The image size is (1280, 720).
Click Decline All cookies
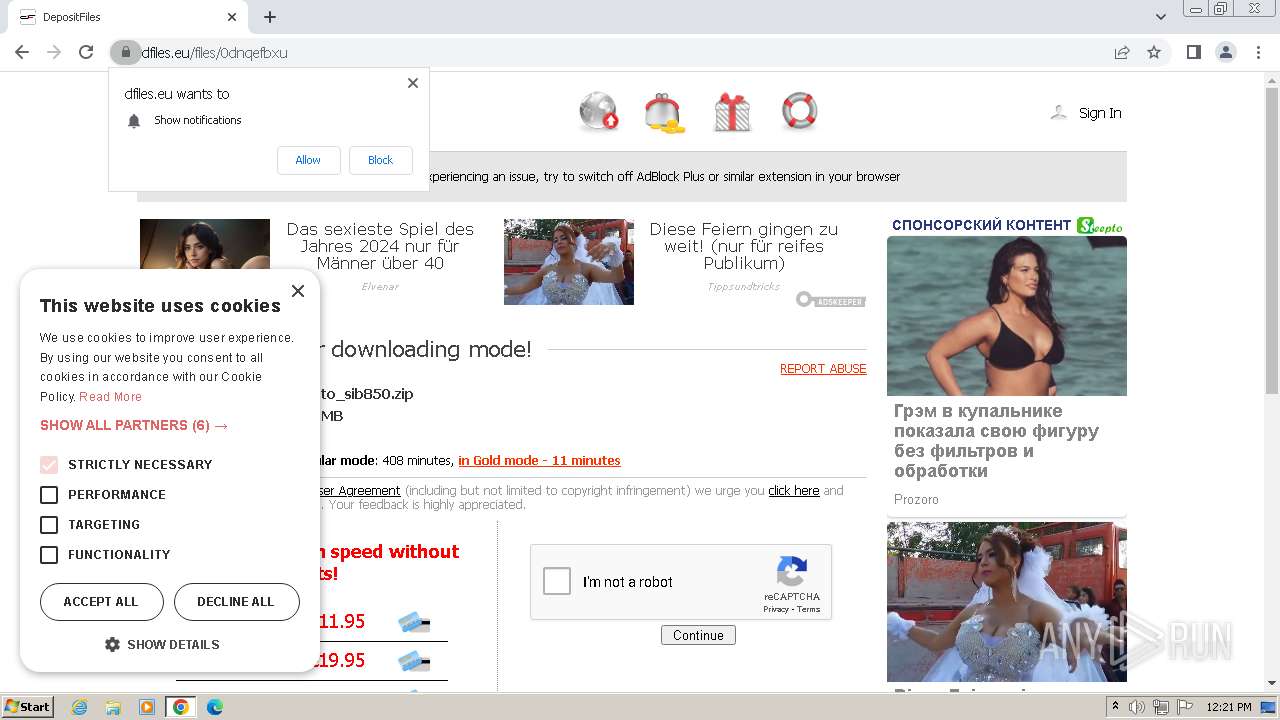(236, 602)
